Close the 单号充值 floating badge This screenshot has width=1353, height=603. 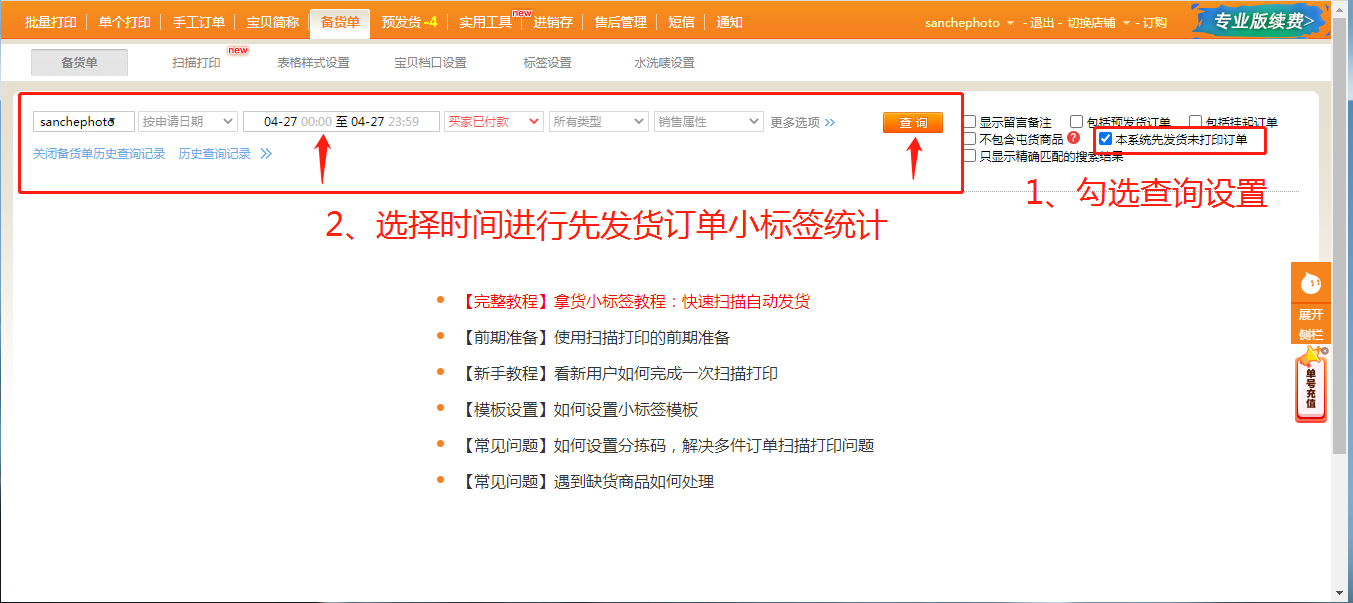click(1325, 351)
